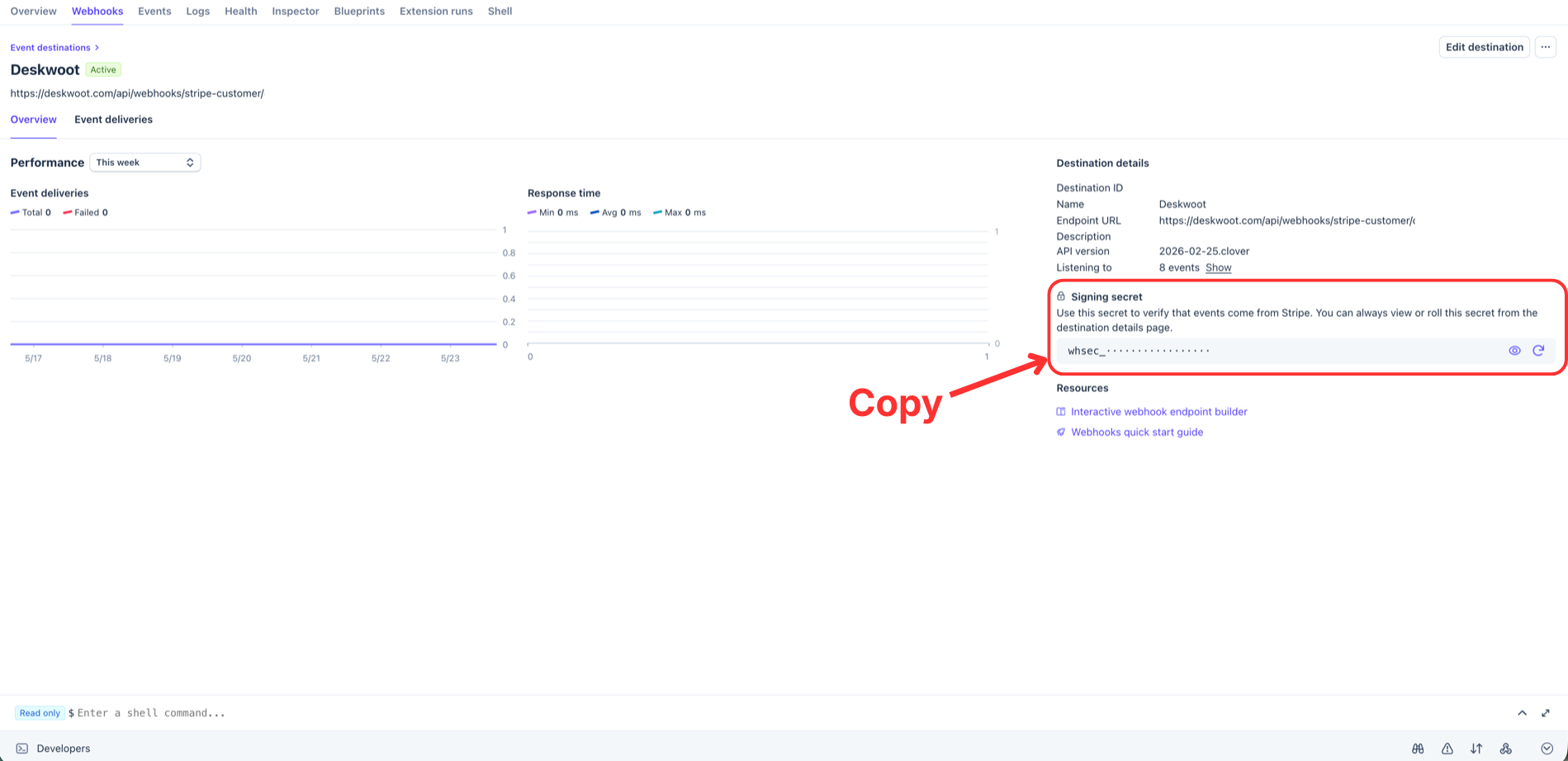1568x761 pixels.
Task: Maximize the shell to full screen
Action: [1546, 713]
